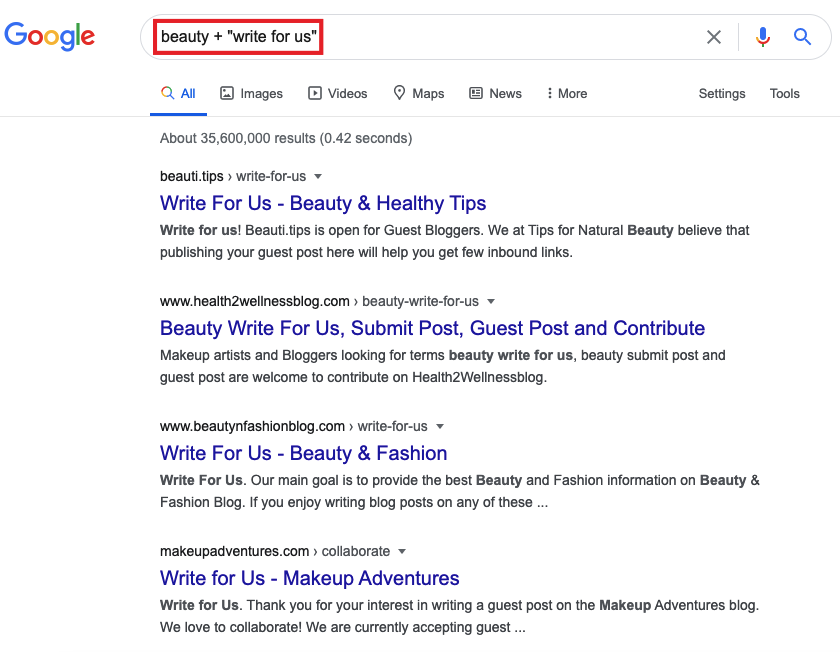Click the blue search magnifier icon

802,37
